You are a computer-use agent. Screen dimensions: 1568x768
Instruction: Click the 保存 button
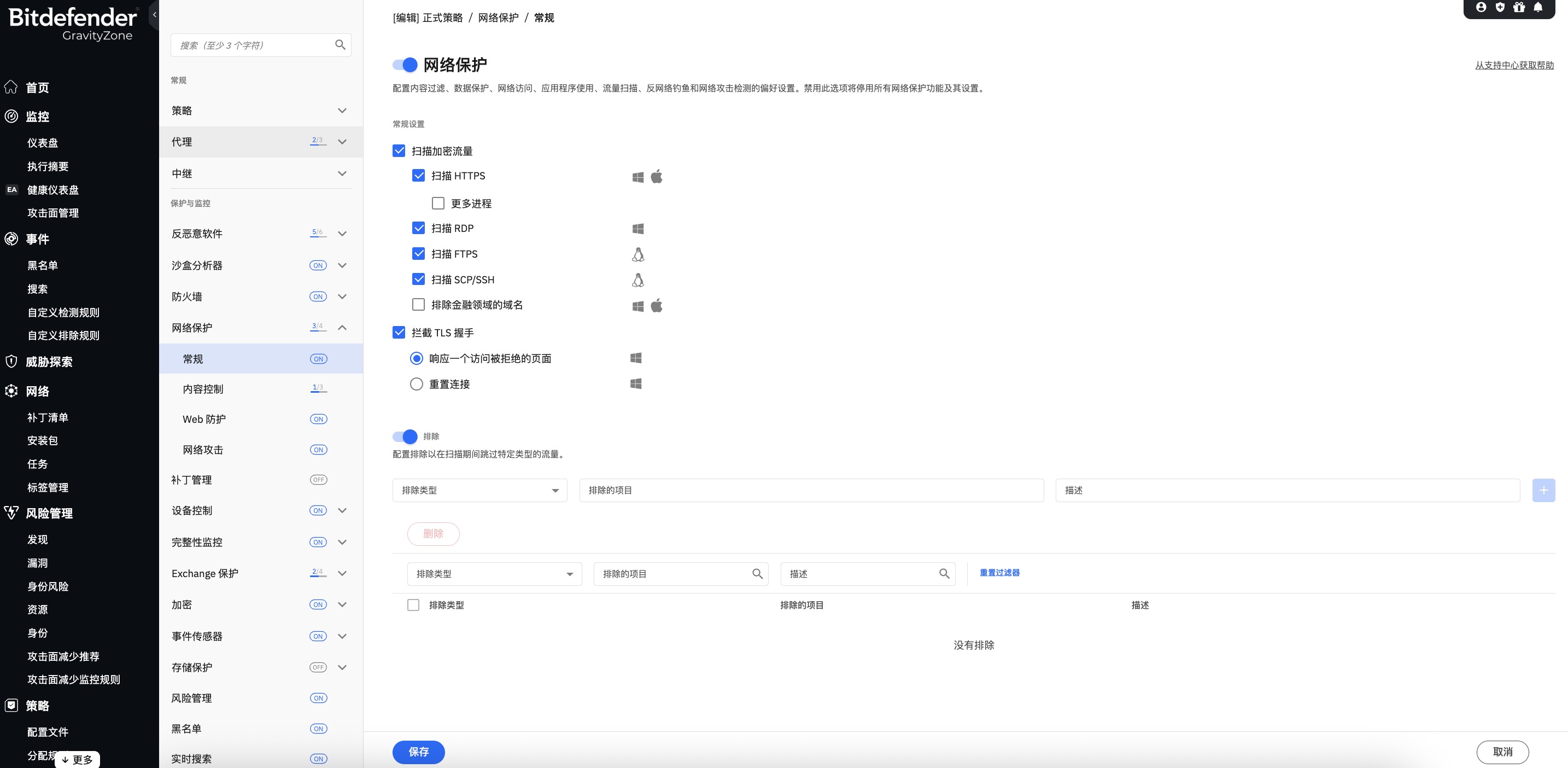coord(418,752)
